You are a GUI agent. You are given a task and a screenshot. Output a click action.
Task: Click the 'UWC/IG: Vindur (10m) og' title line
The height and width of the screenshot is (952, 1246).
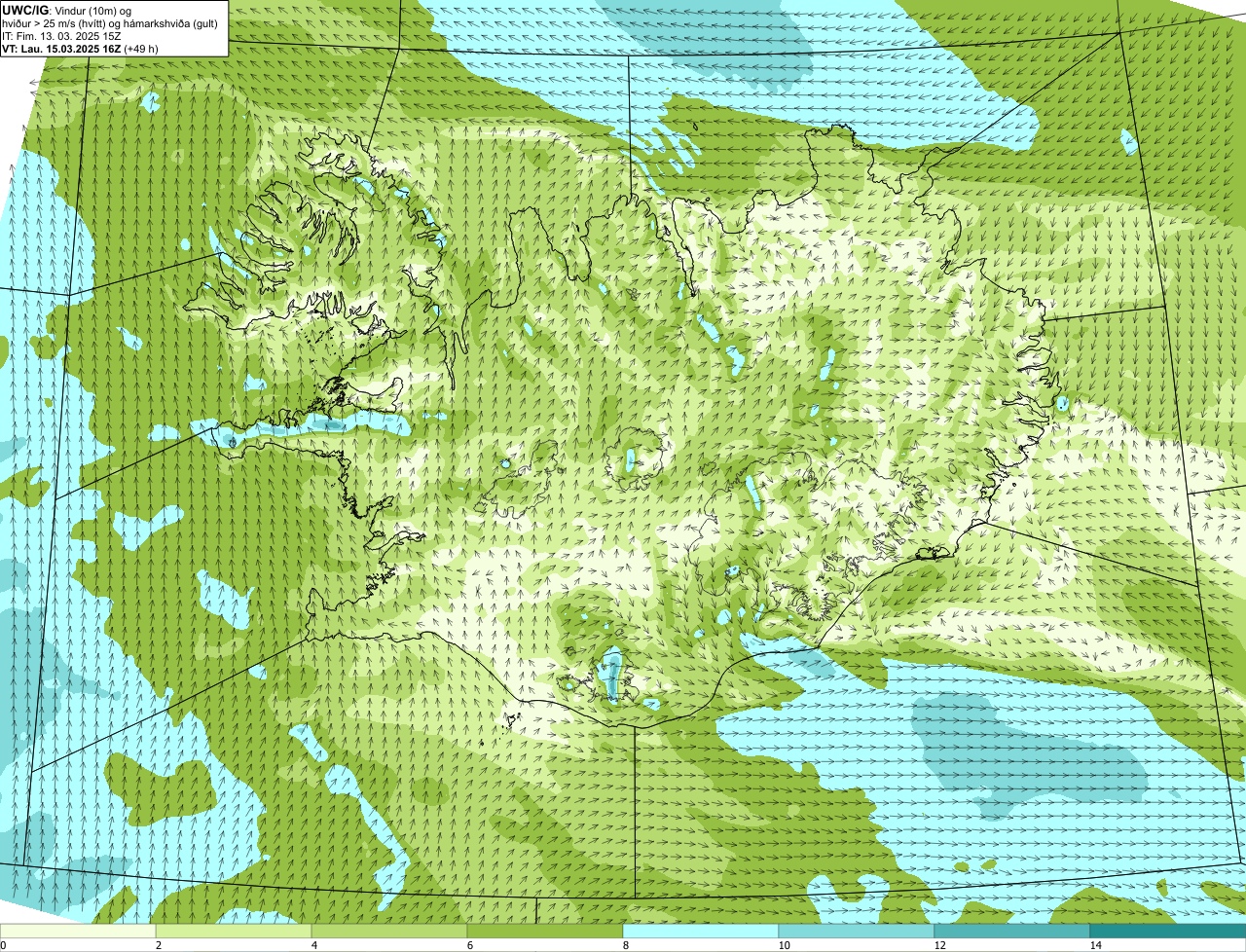click(67, 11)
